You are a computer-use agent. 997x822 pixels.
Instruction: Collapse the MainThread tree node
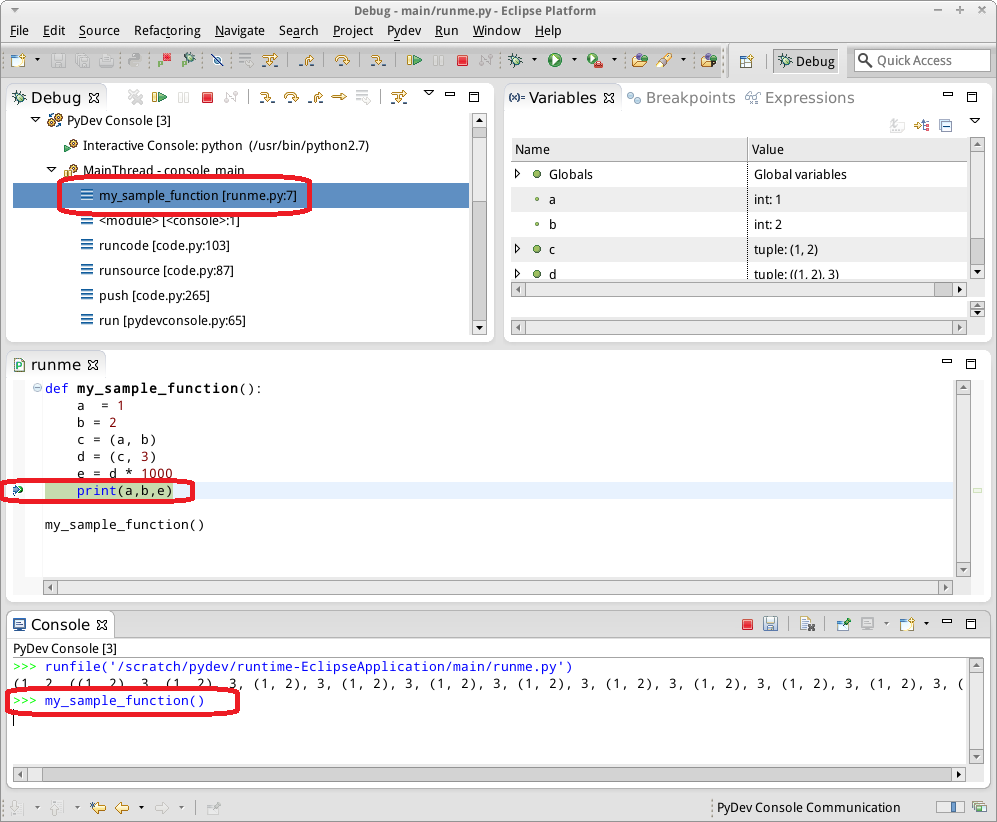pyautogui.click(x=52, y=170)
